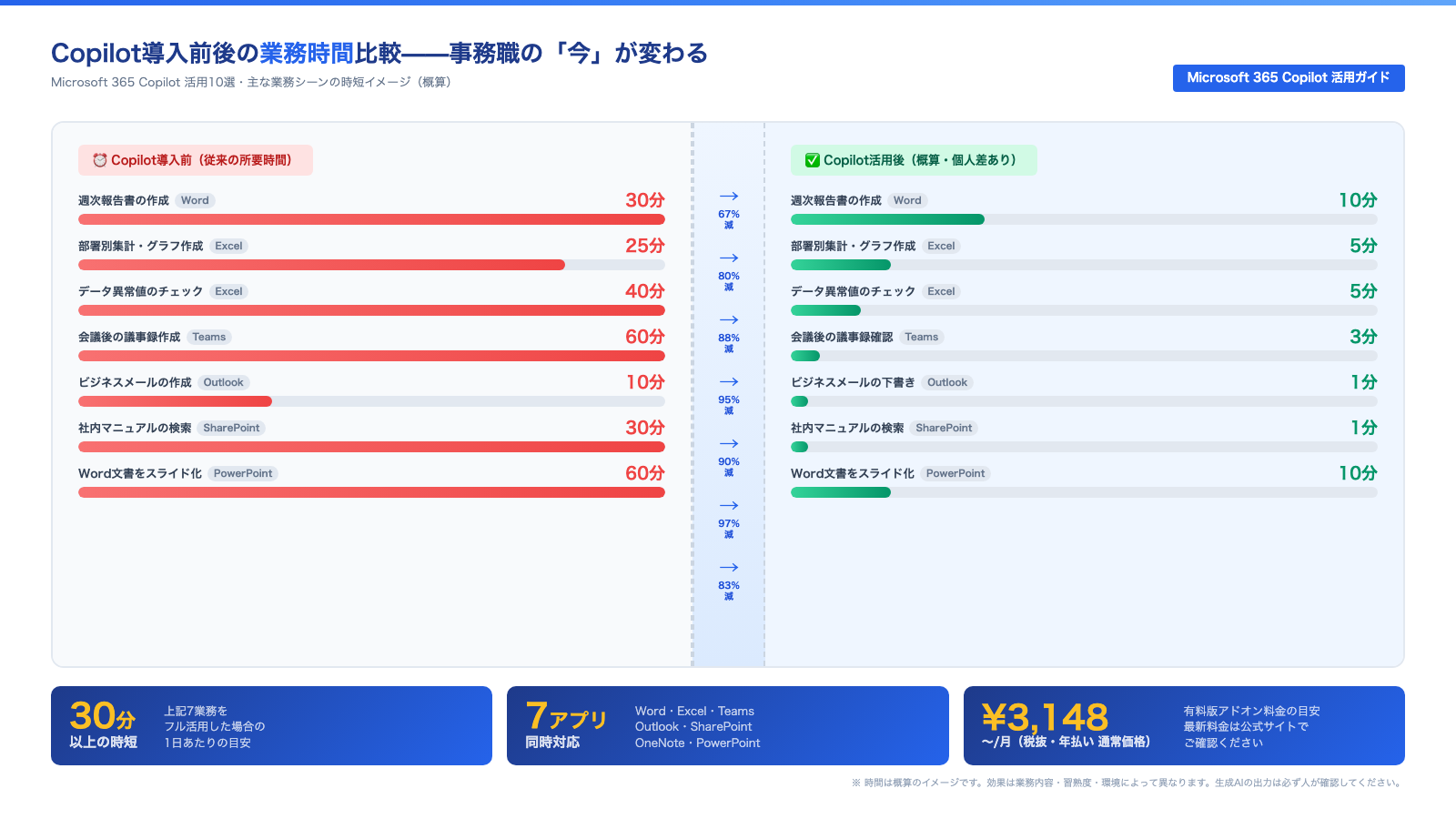Image resolution: width=1456 pixels, height=819 pixels.
Task: Click the arrow above 97%減
Action: [729, 506]
